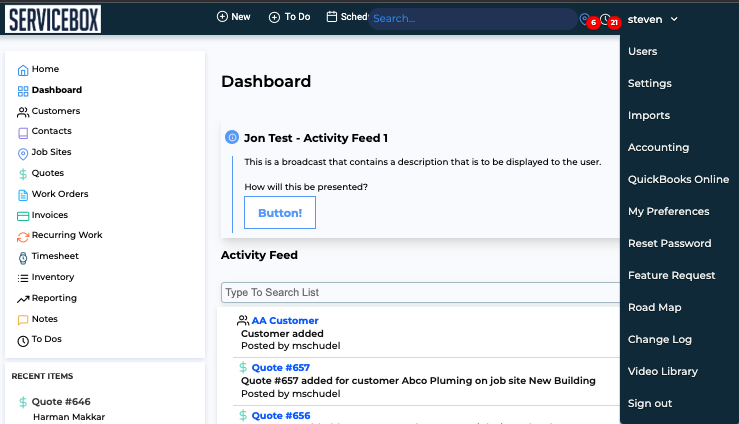Open QuickBooks Online menu entry
The height and width of the screenshot is (424, 739).
point(678,179)
